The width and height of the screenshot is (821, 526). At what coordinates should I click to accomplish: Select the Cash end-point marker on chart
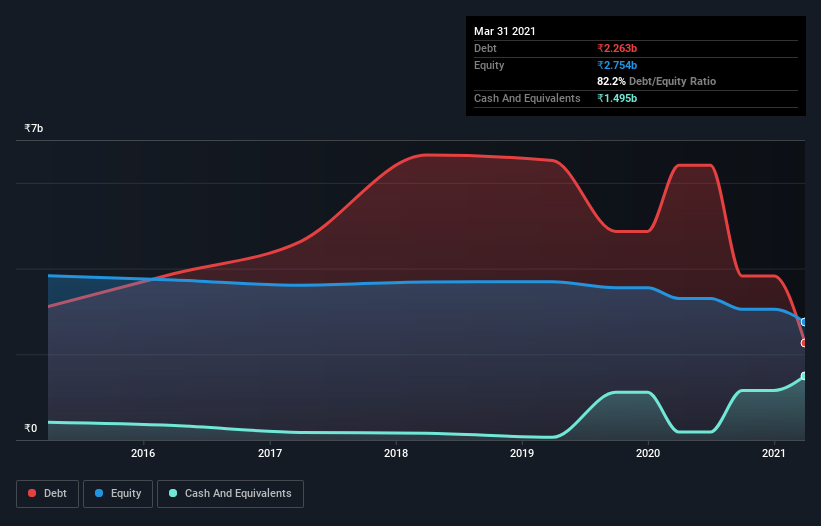tap(804, 376)
